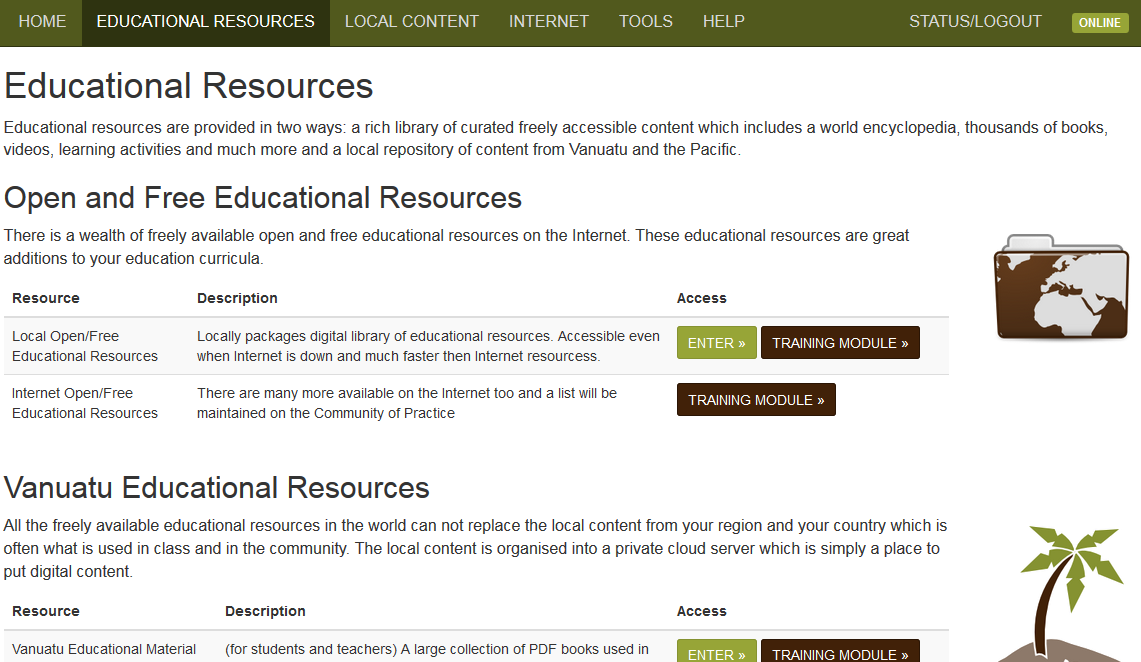Open the Training Module for local resources
1141x662 pixels.
pyautogui.click(x=840, y=342)
